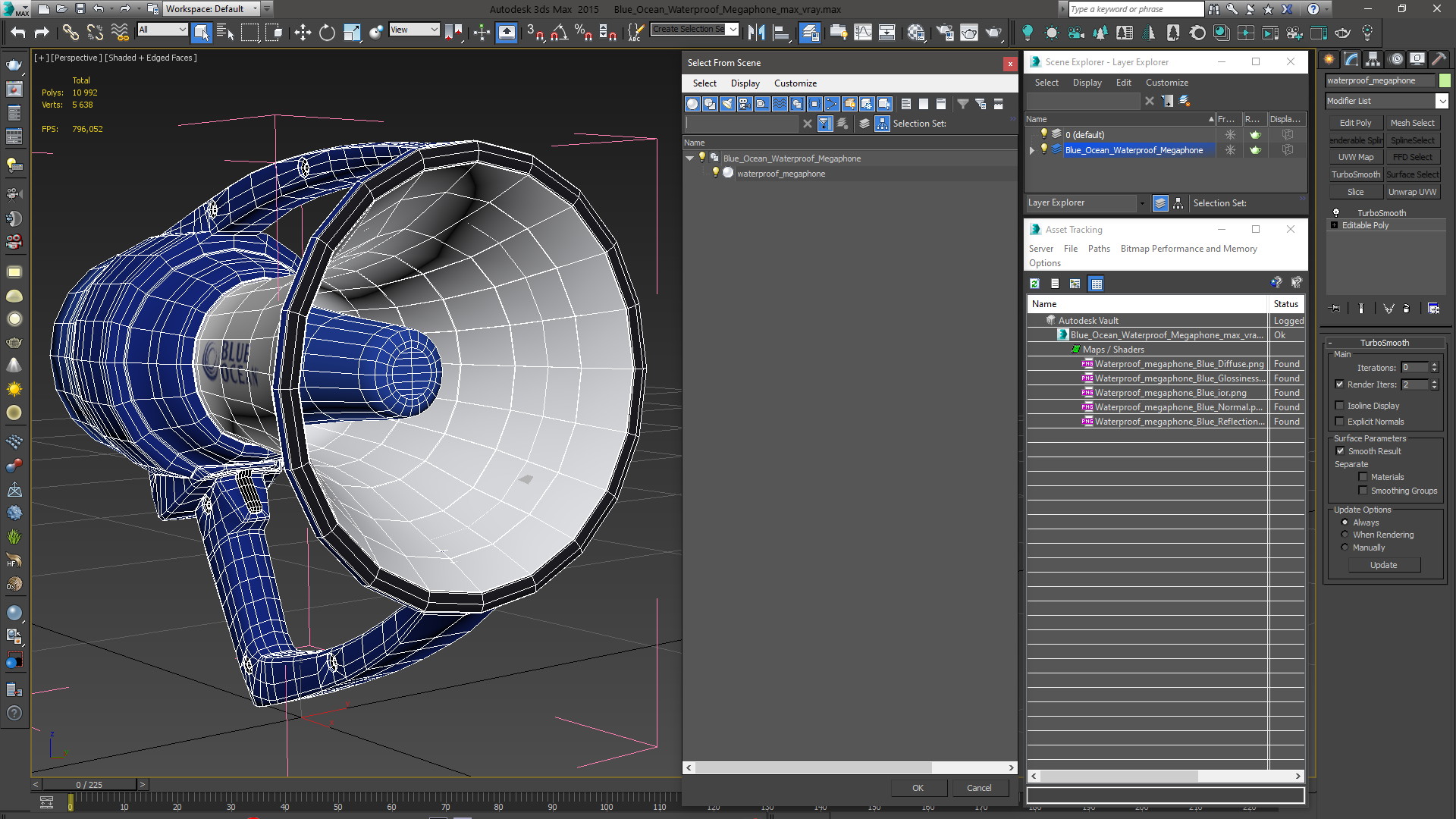The image size is (1456, 819).
Task: Open Server menu in Asset Tracking
Action: coord(1040,249)
